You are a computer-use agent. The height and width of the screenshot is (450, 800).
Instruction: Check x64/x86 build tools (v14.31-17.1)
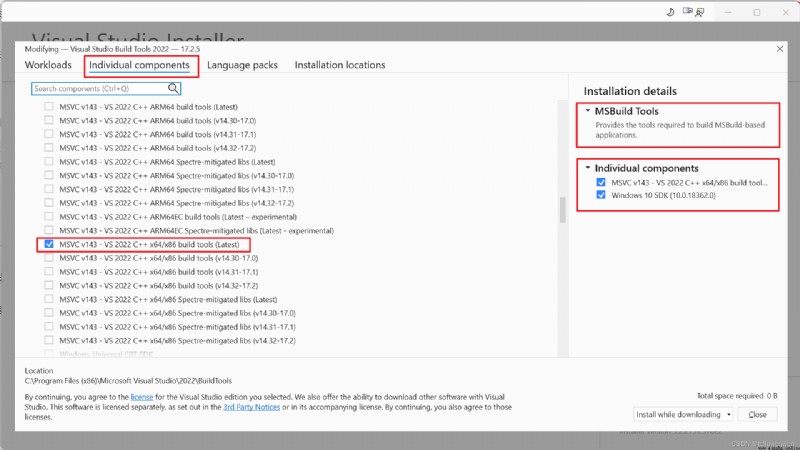(48, 272)
